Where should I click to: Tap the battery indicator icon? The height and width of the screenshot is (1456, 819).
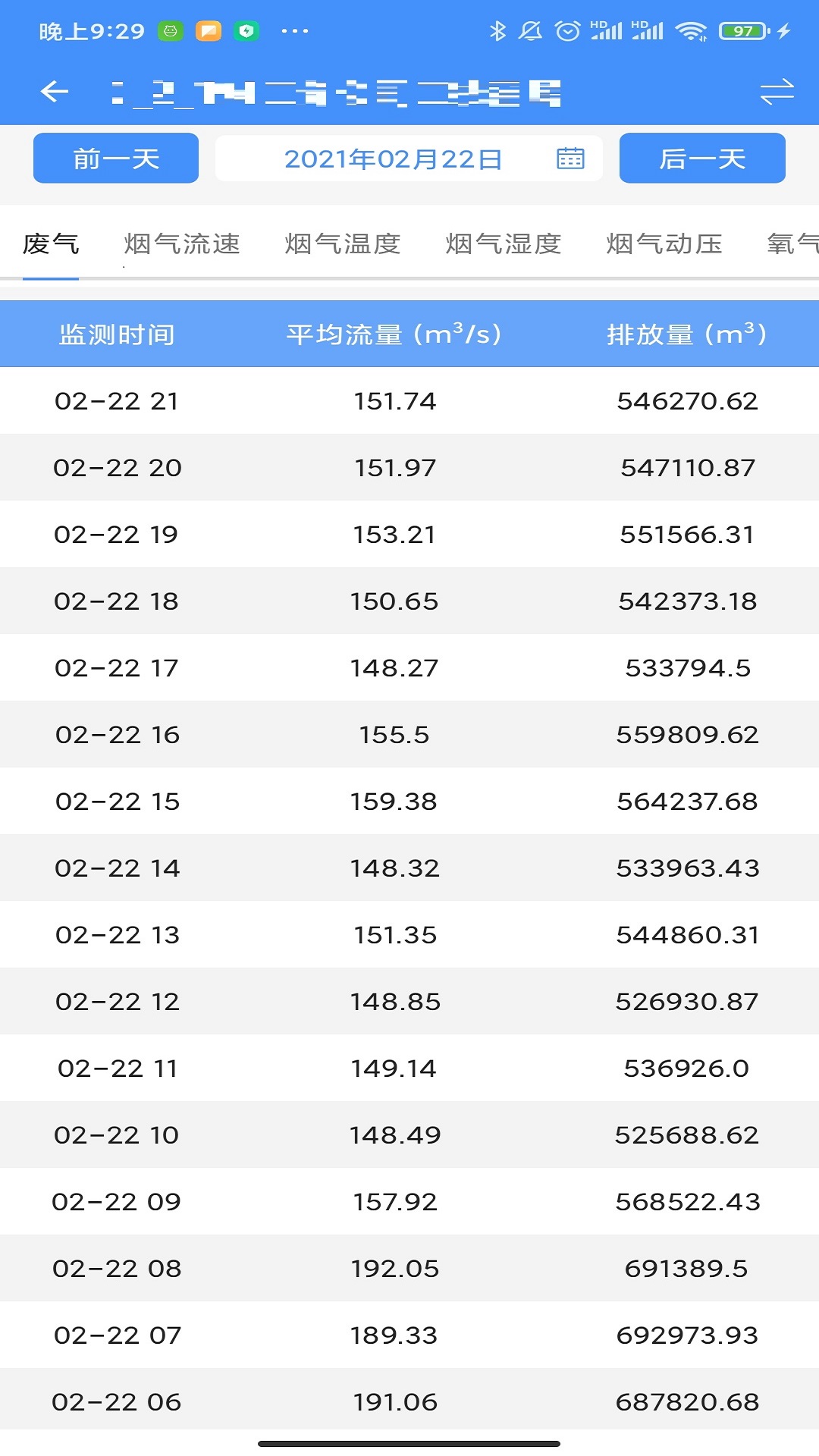coord(744,31)
